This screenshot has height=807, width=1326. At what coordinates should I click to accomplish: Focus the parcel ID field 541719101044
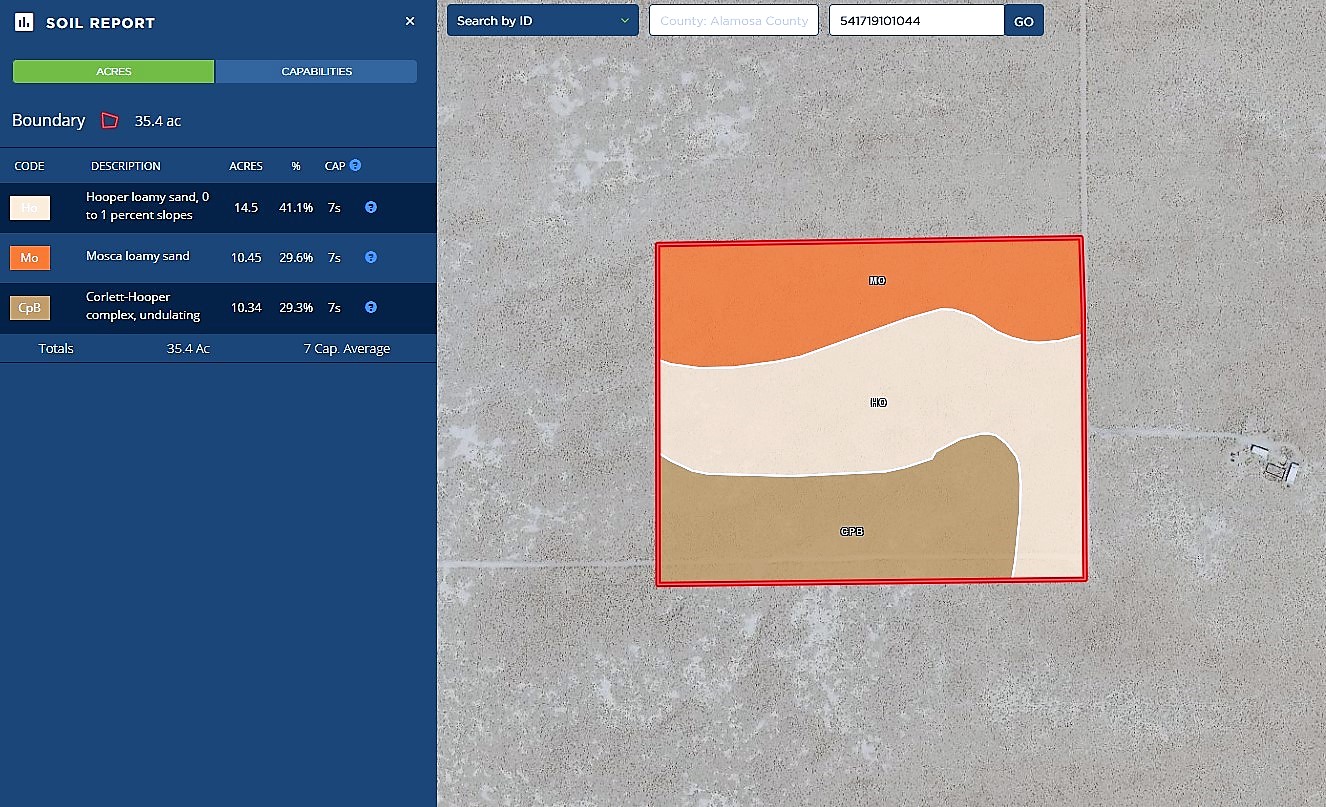coord(915,20)
